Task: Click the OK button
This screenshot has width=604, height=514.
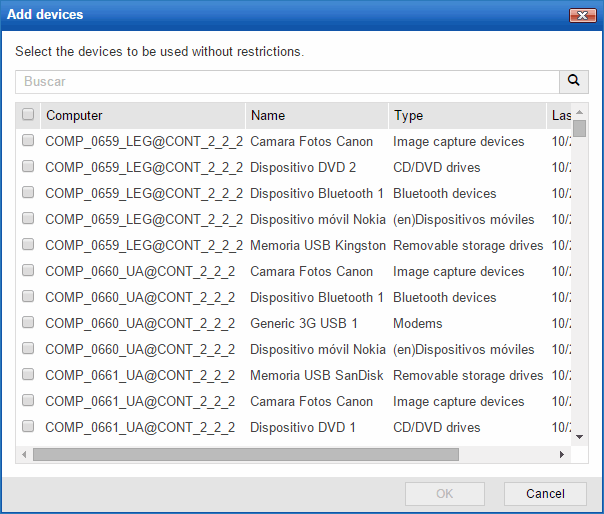Action: pos(445,493)
